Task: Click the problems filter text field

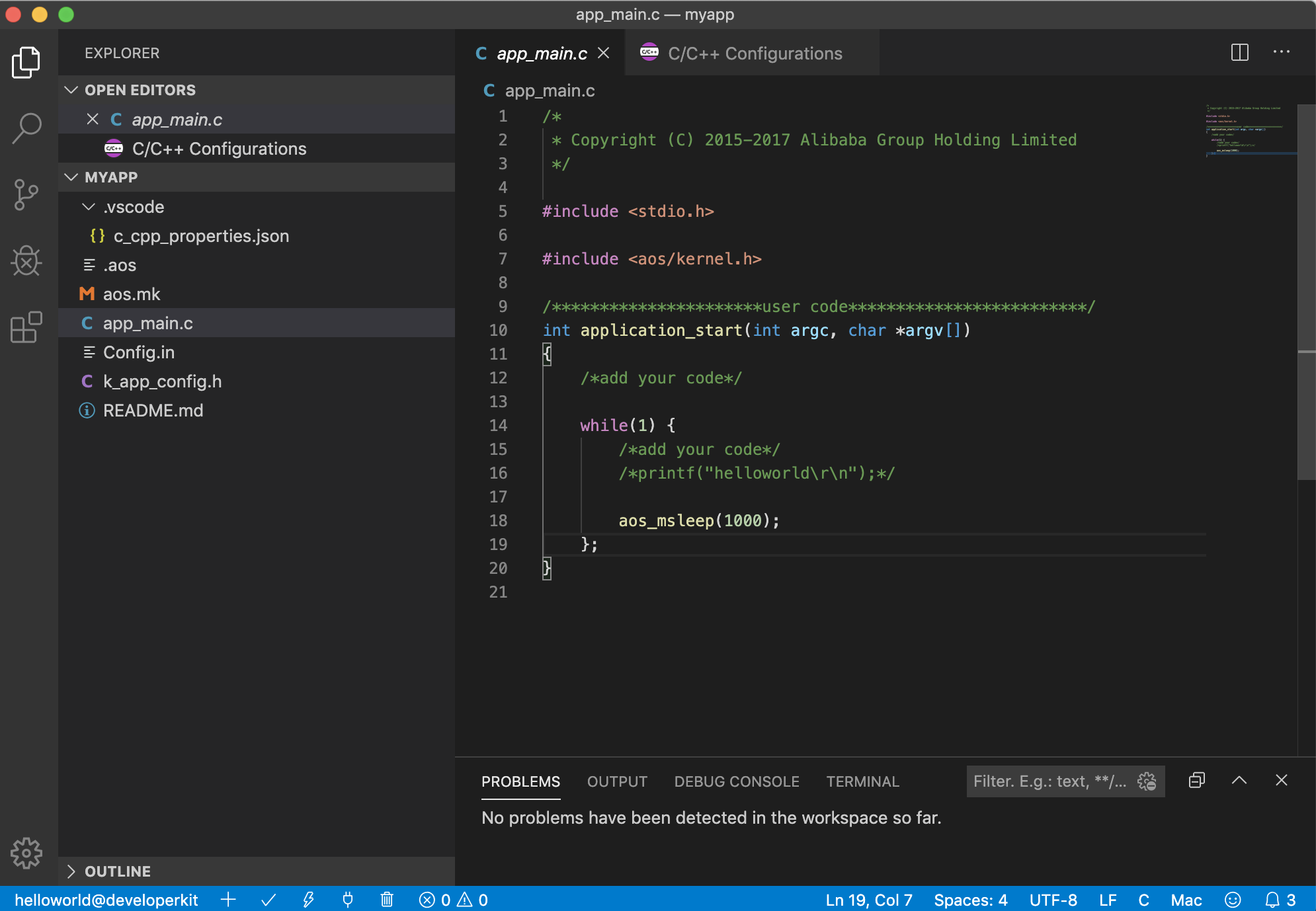Action: point(1049,781)
